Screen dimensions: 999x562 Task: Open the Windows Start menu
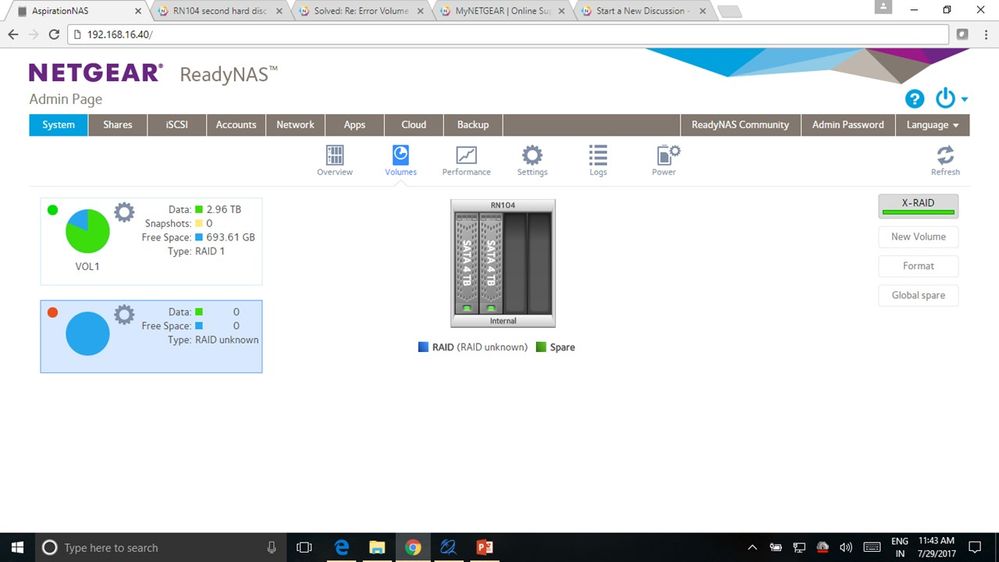[x=17, y=547]
